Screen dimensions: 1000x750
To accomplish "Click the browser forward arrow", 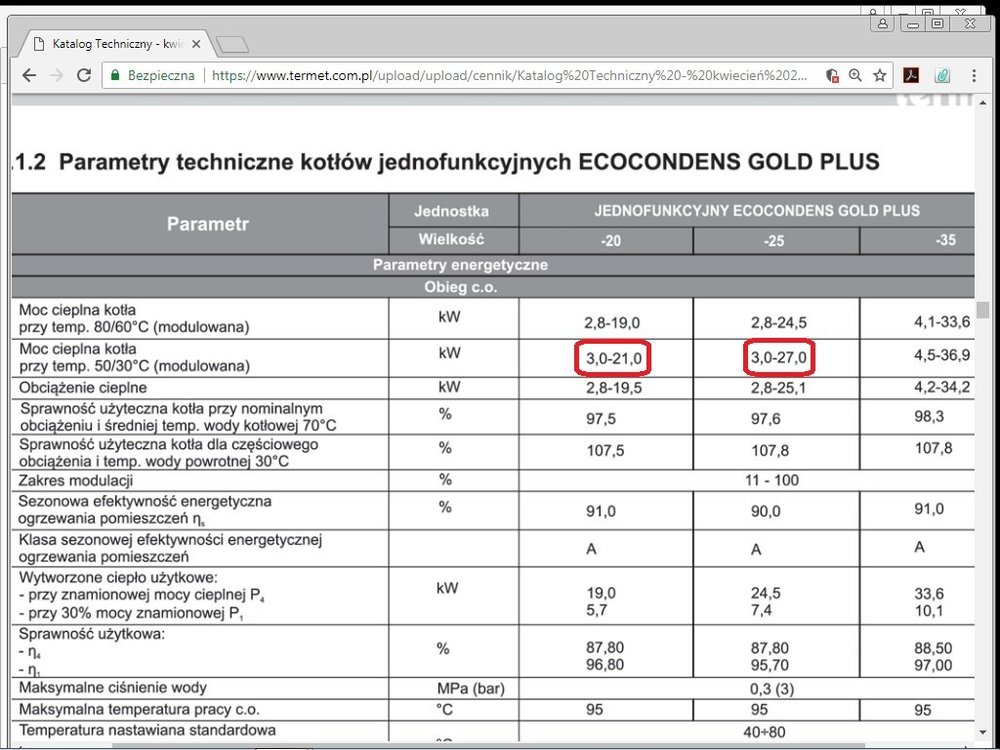I will (x=56, y=75).
